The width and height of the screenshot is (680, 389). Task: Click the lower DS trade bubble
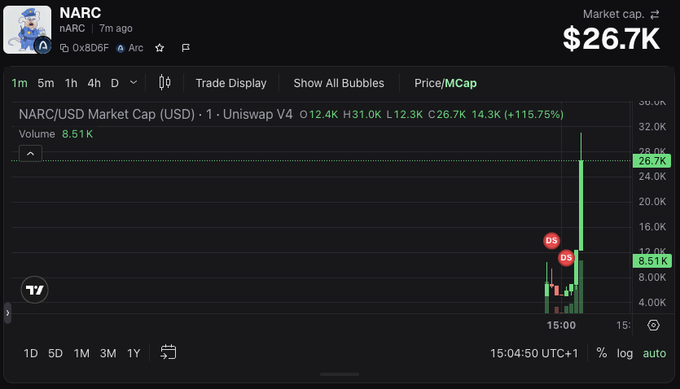tap(566, 258)
